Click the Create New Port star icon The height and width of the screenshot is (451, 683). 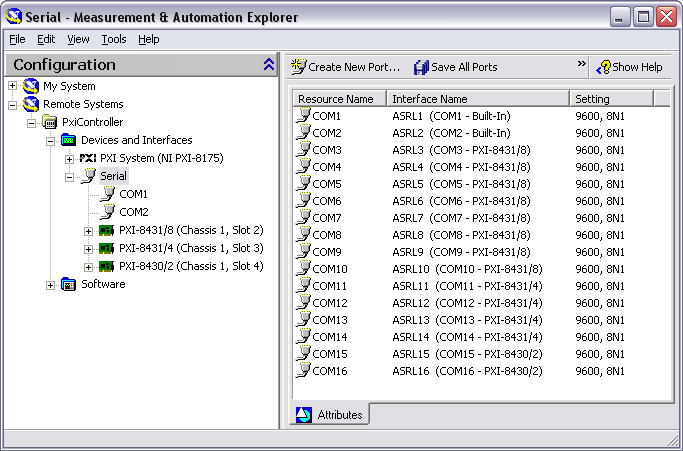point(298,67)
